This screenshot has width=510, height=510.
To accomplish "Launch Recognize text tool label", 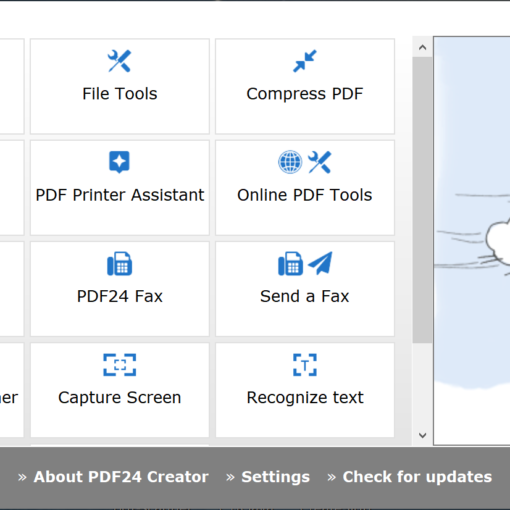I will click(x=305, y=398).
